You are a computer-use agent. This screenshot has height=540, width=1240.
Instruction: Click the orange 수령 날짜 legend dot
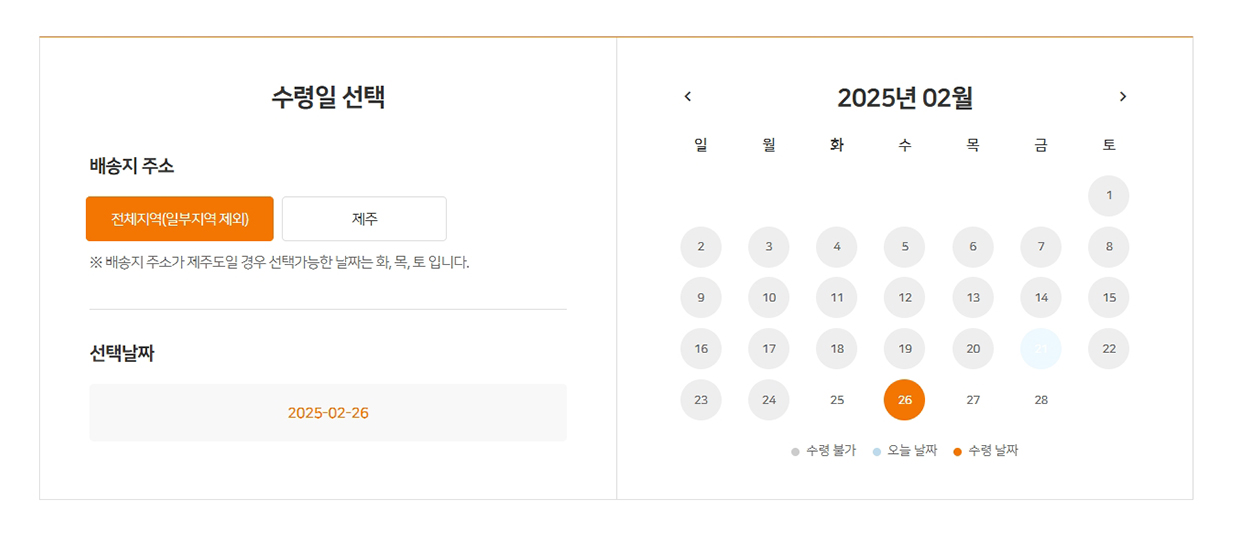coord(957,452)
